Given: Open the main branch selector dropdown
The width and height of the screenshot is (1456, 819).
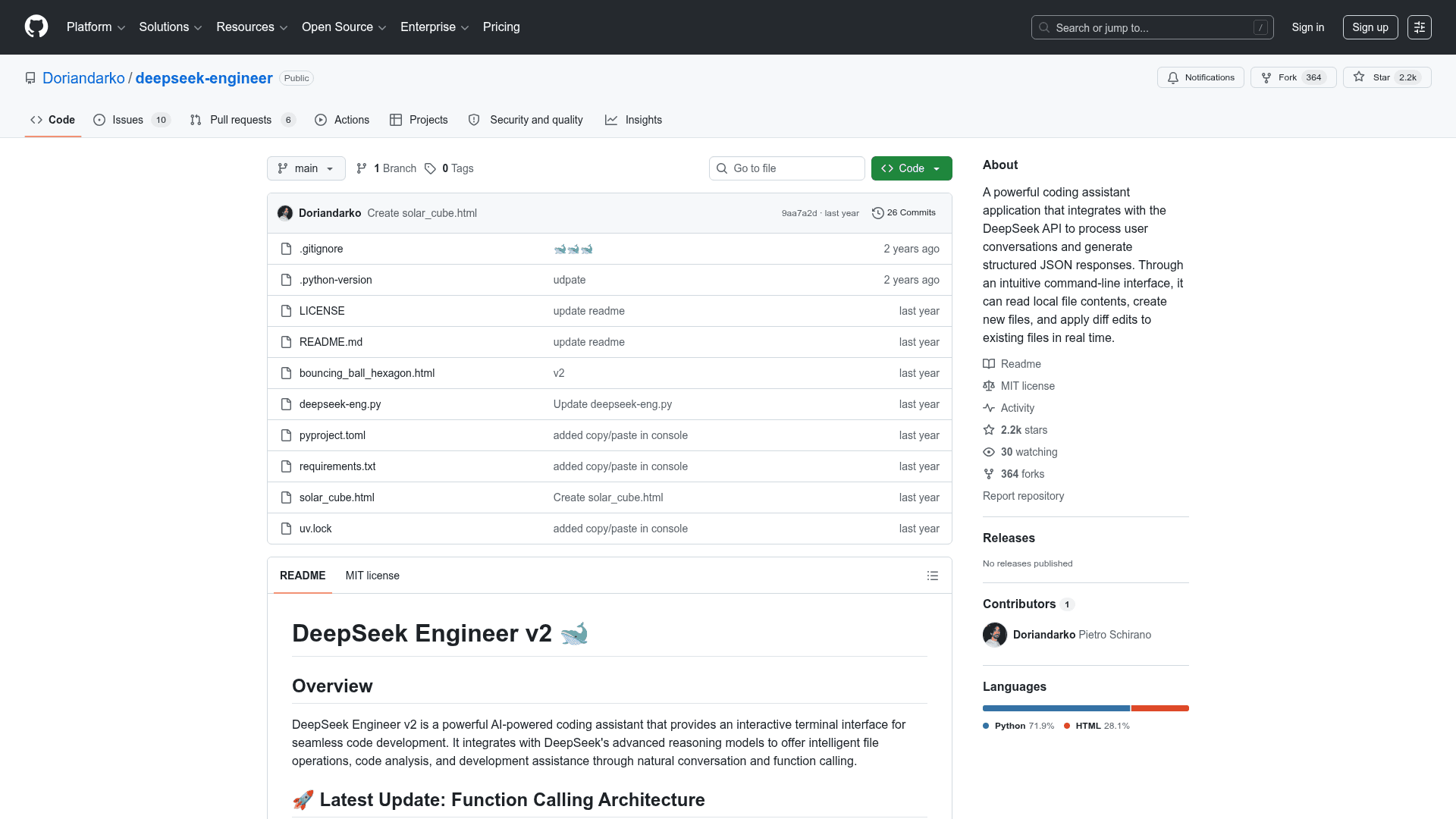Looking at the screenshot, I should tap(306, 168).
